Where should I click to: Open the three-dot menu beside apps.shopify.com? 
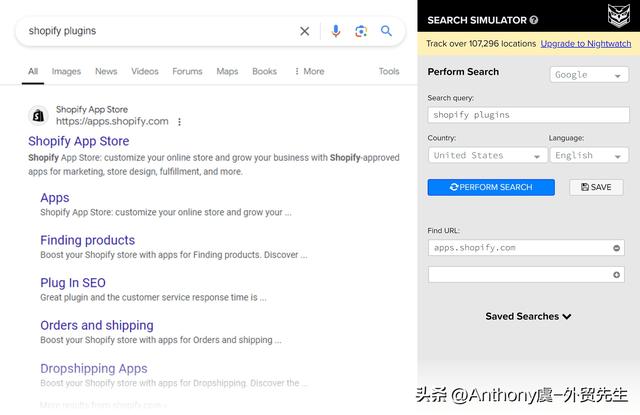coord(180,122)
